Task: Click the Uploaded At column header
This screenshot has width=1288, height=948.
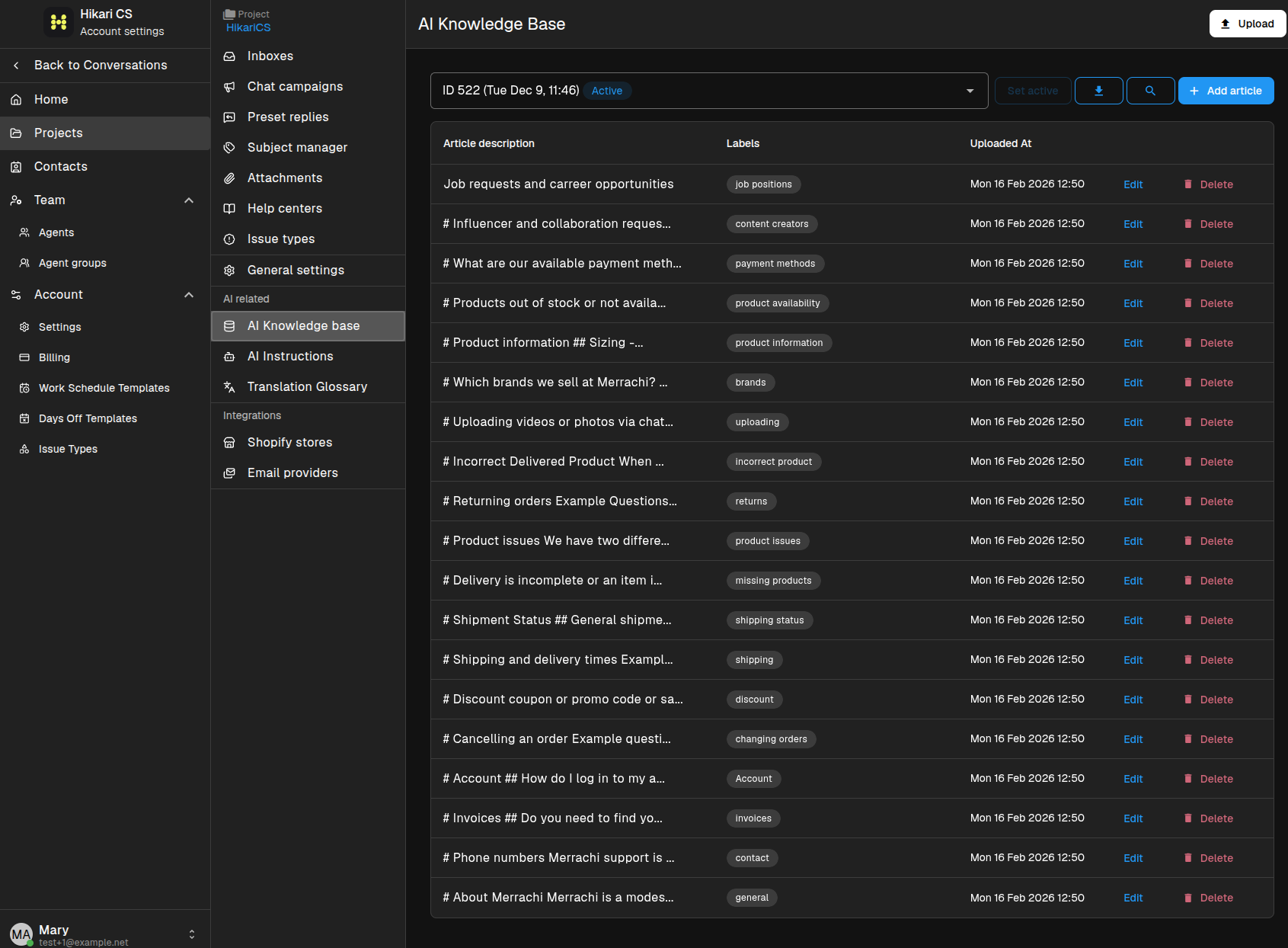Action: click(1000, 143)
